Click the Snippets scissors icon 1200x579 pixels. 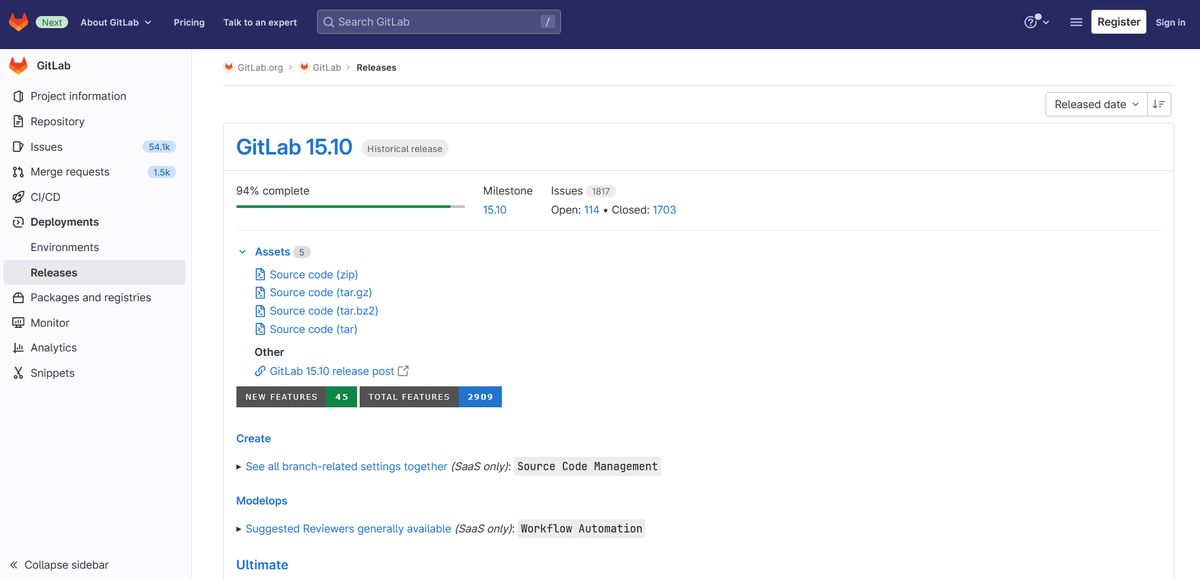coord(18,373)
